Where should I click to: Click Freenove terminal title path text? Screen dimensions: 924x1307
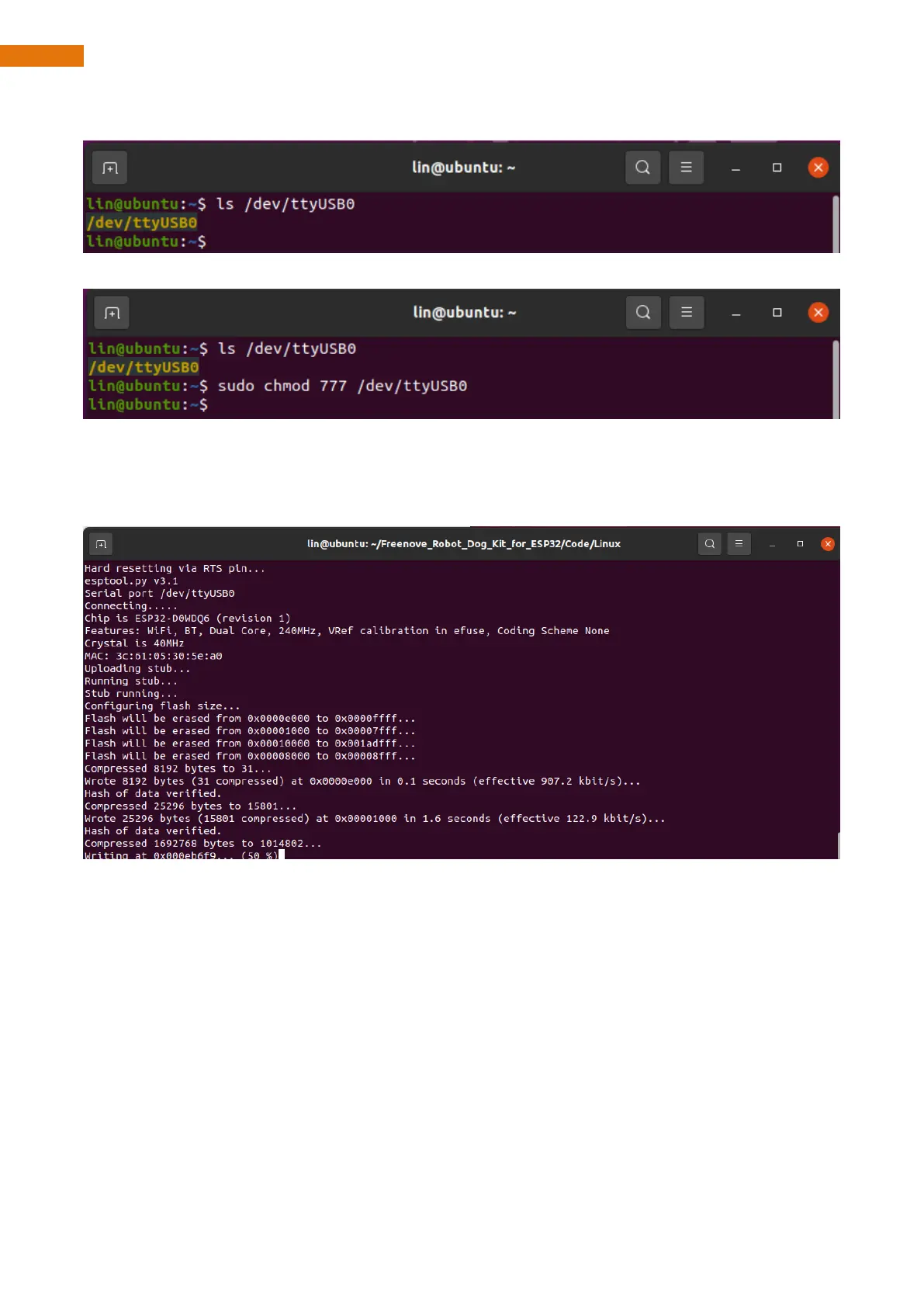click(464, 544)
